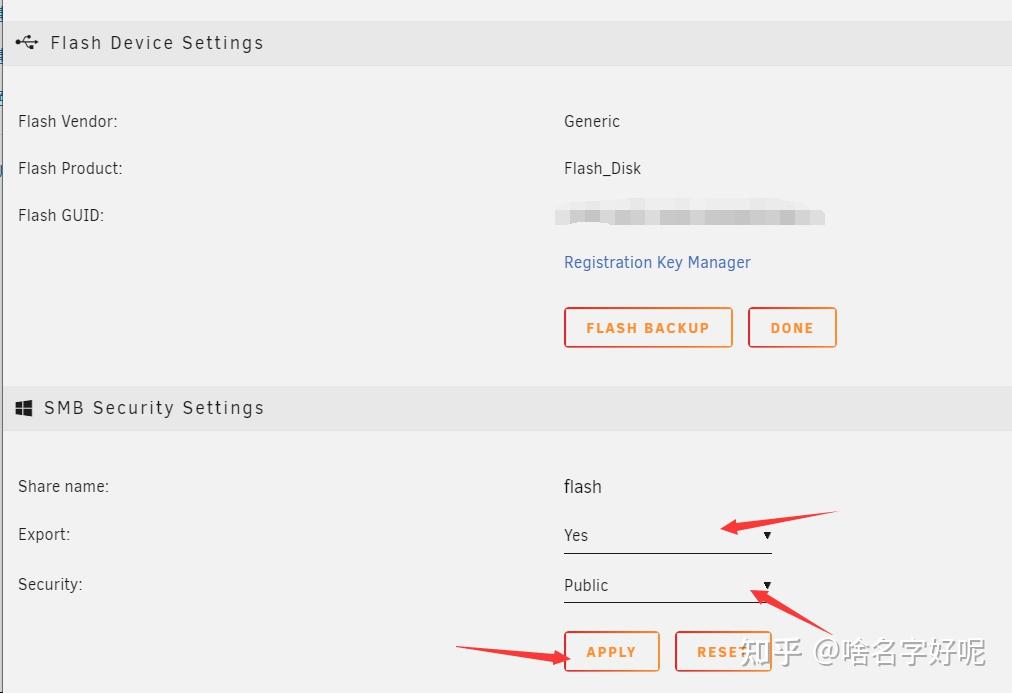Screen dimensions: 1012x693
Task: Open the Export dropdown showing Yes
Action: [x=667, y=536]
